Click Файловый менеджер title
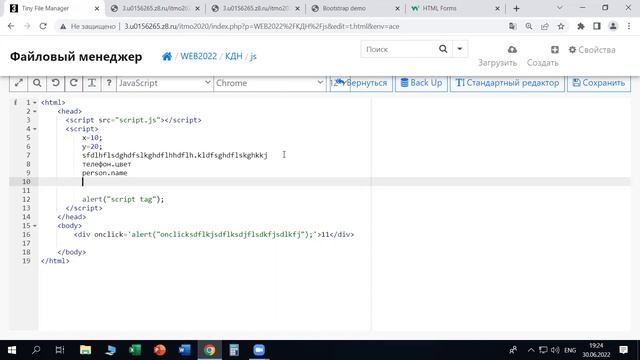The height and width of the screenshot is (360, 640). click(76, 56)
